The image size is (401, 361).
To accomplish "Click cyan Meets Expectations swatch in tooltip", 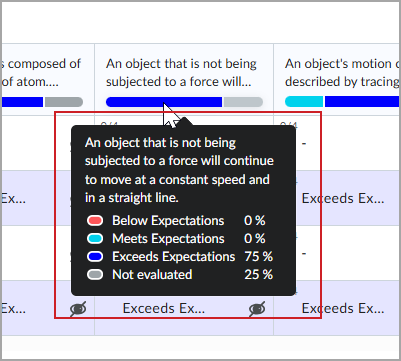I will [x=95, y=238].
